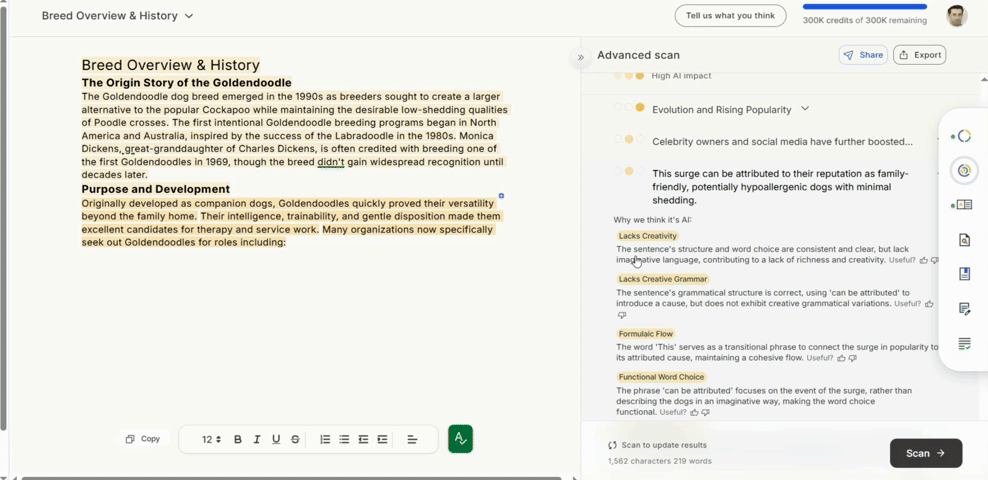Click the Purpose and Development heading
988x480 pixels.
(156, 189)
